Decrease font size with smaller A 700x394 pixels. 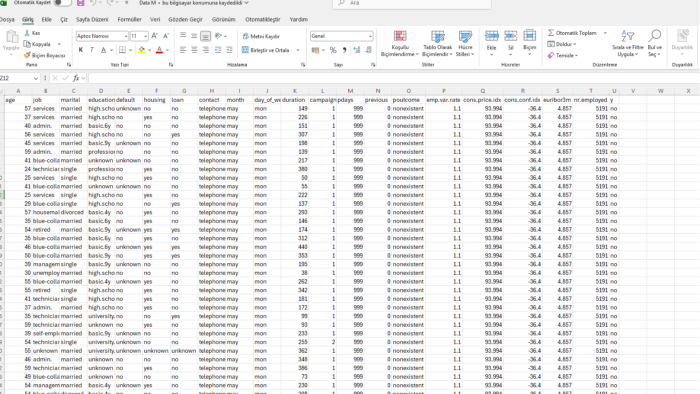tap(166, 36)
